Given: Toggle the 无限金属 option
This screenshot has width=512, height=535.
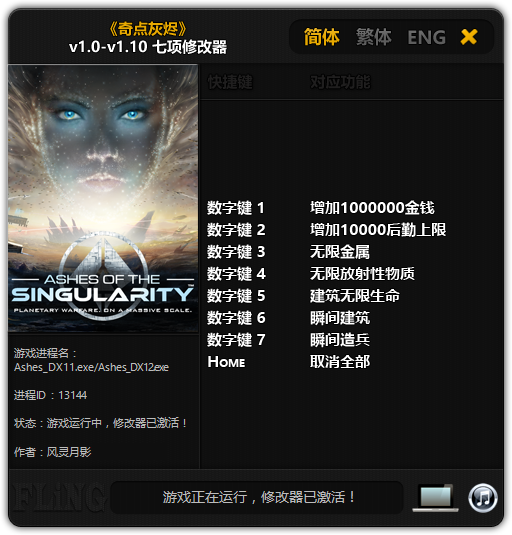Looking at the screenshot, I should point(340,252).
